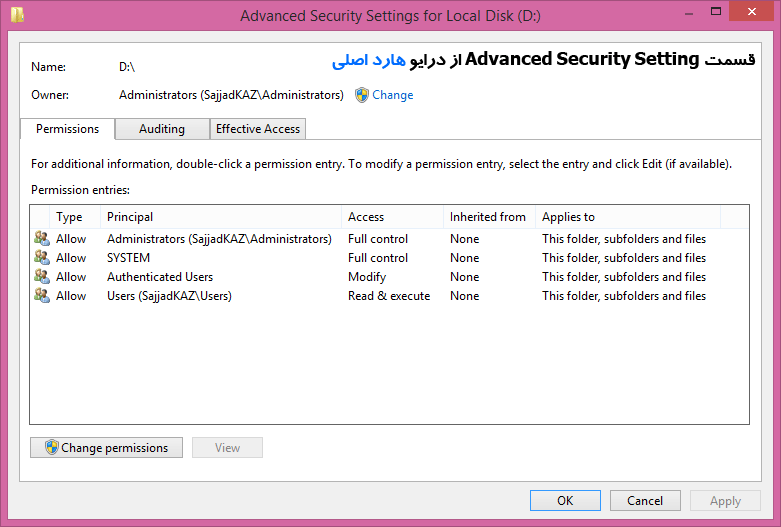Click the users icon of Authenticated Users entry
The image size is (781, 527).
click(x=42, y=276)
